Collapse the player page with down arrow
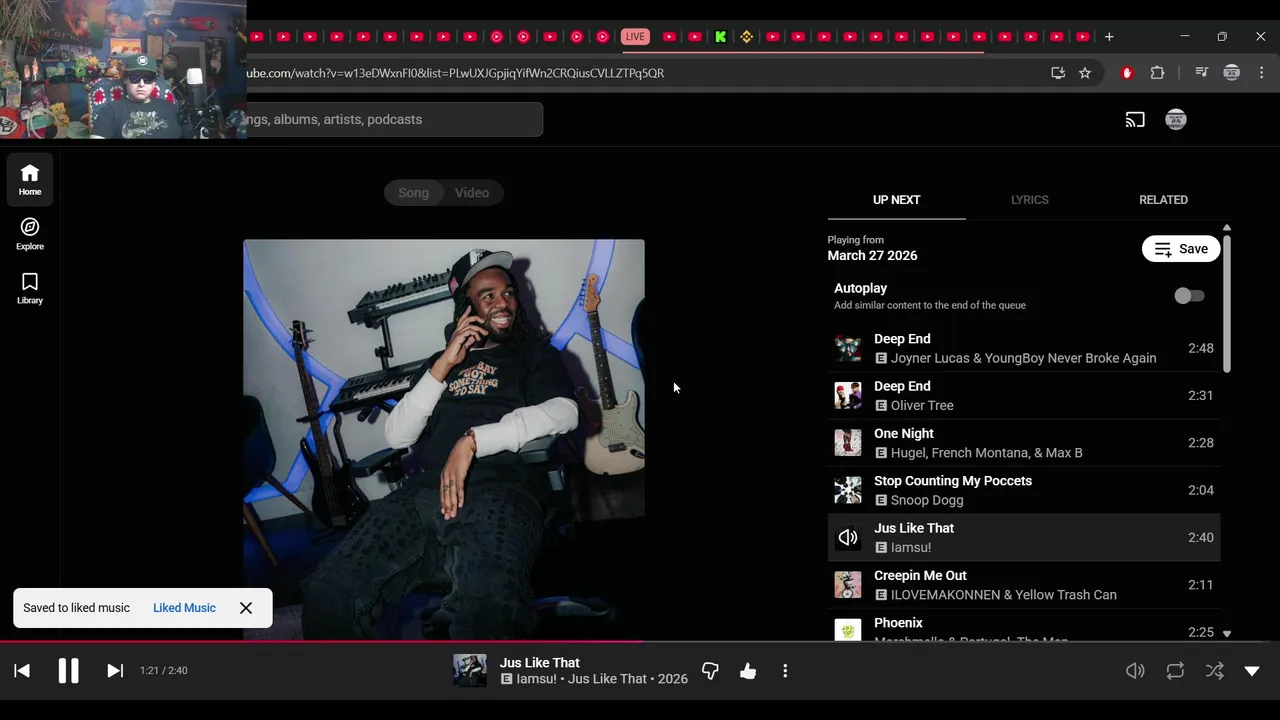The height and width of the screenshot is (720, 1280). pos(1252,671)
